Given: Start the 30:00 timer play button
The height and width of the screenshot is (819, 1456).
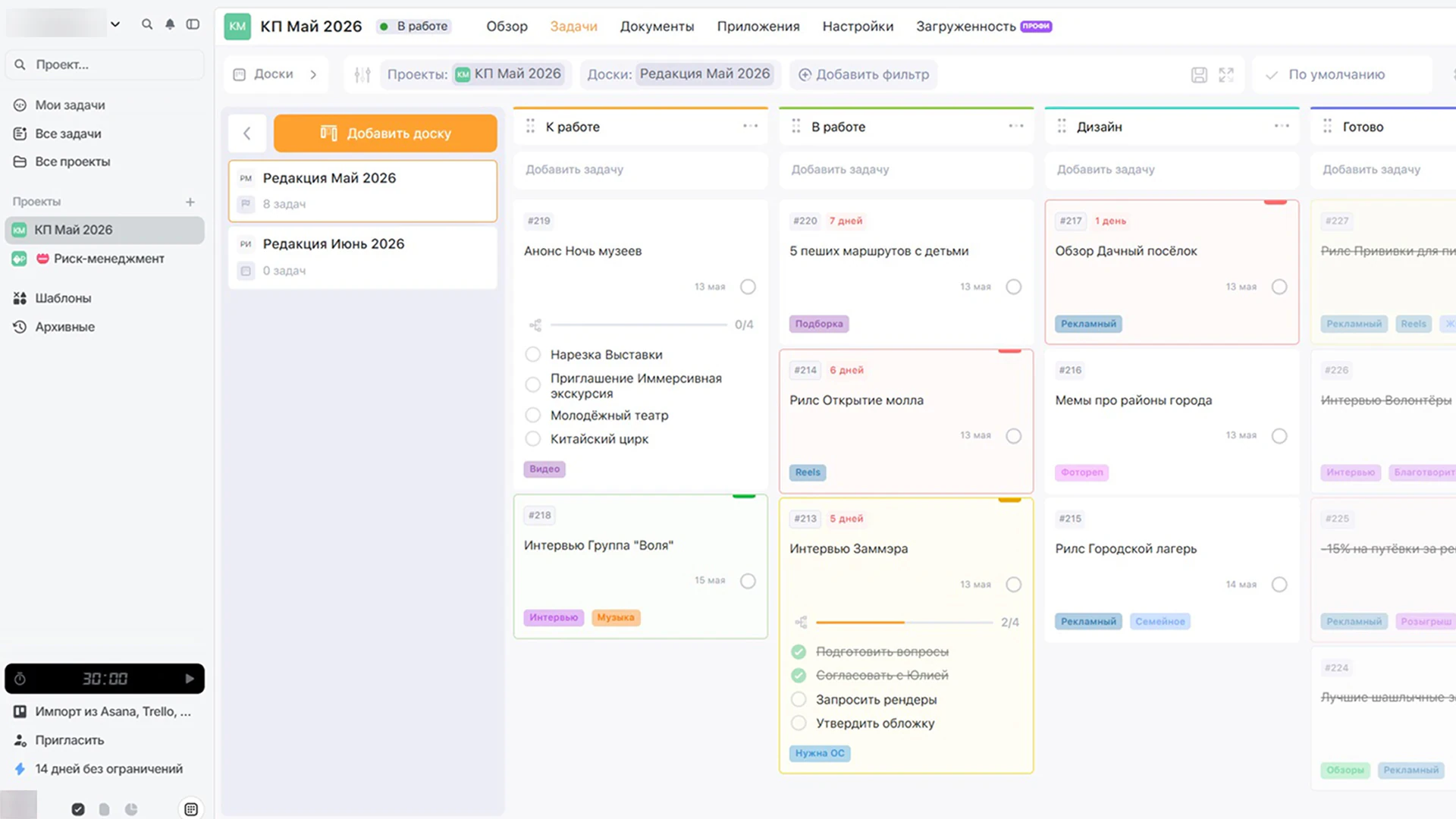Looking at the screenshot, I should (x=190, y=679).
